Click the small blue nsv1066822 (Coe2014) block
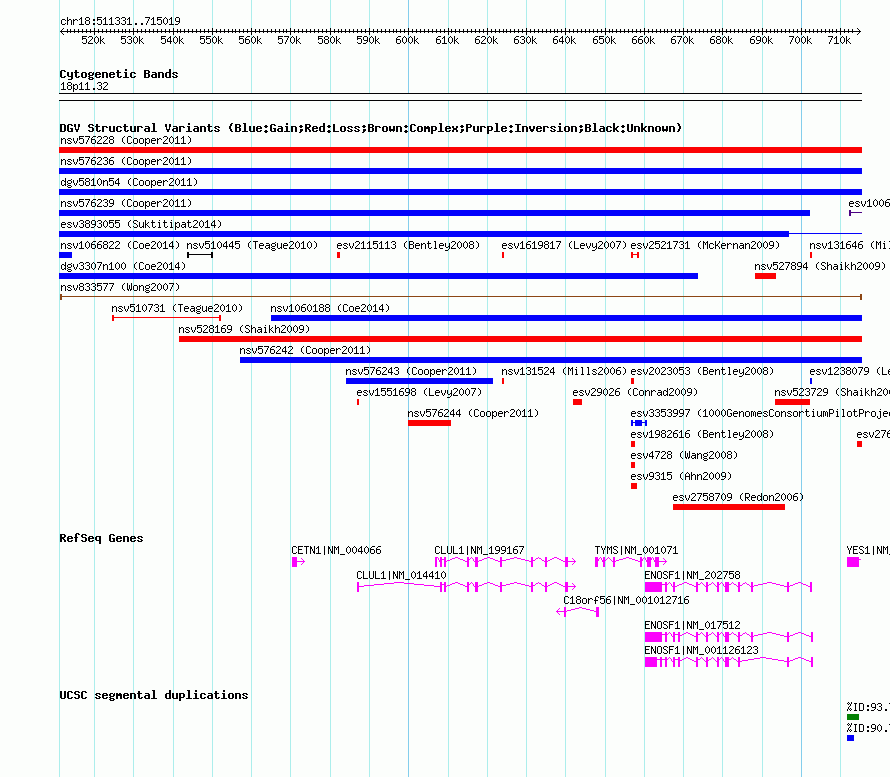890x777 pixels. pyautogui.click(x=65, y=255)
